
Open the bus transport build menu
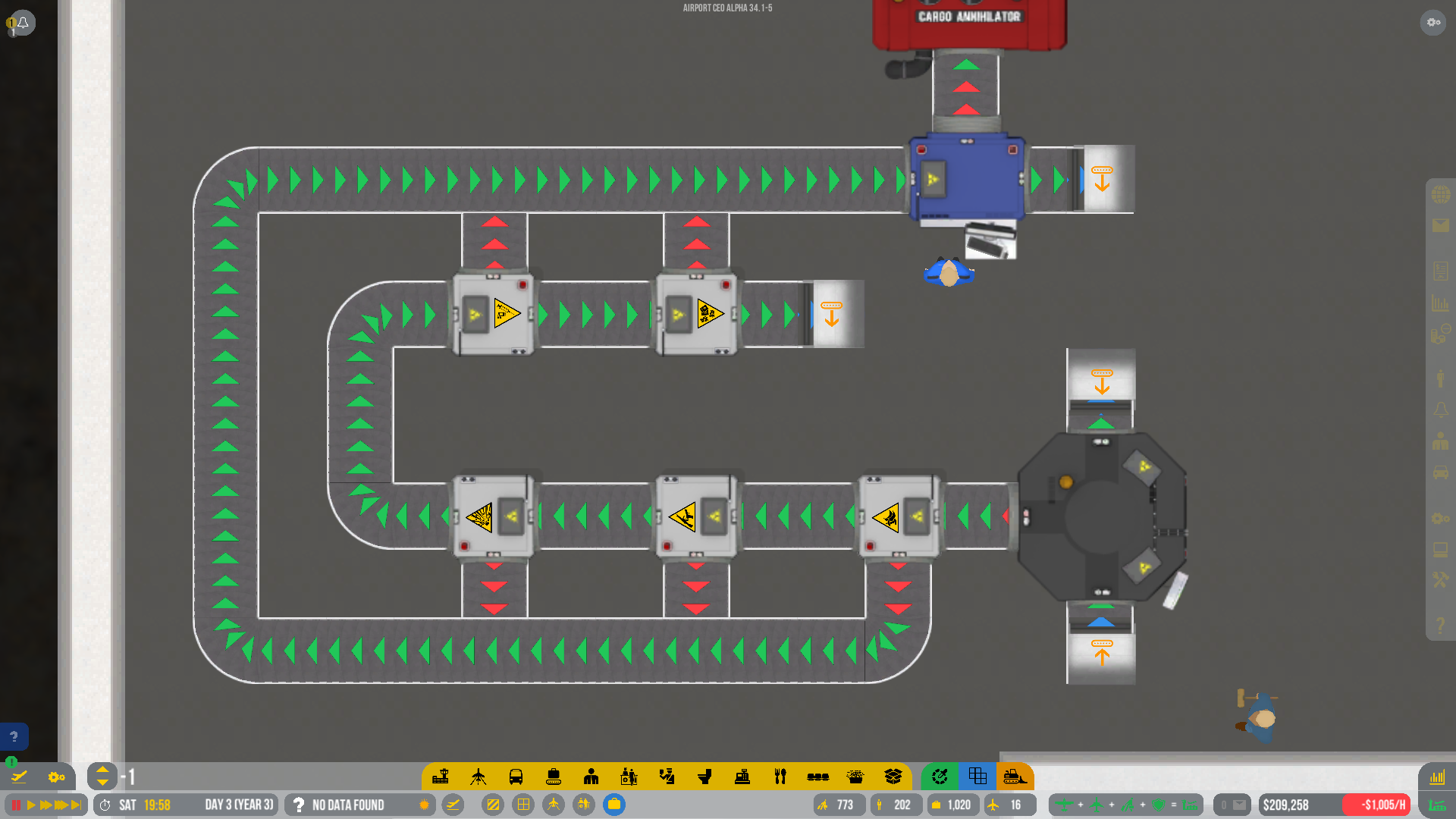click(x=516, y=777)
